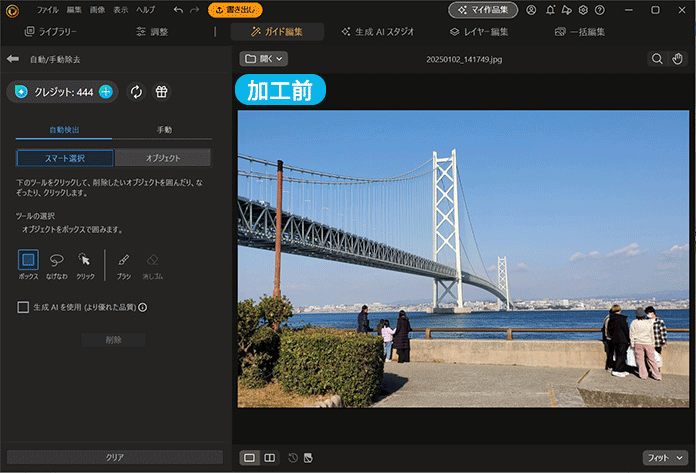This screenshot has width=696, height=473.
Task: Click the megaphone announcements icon
Action: click(x=567, y=10)
